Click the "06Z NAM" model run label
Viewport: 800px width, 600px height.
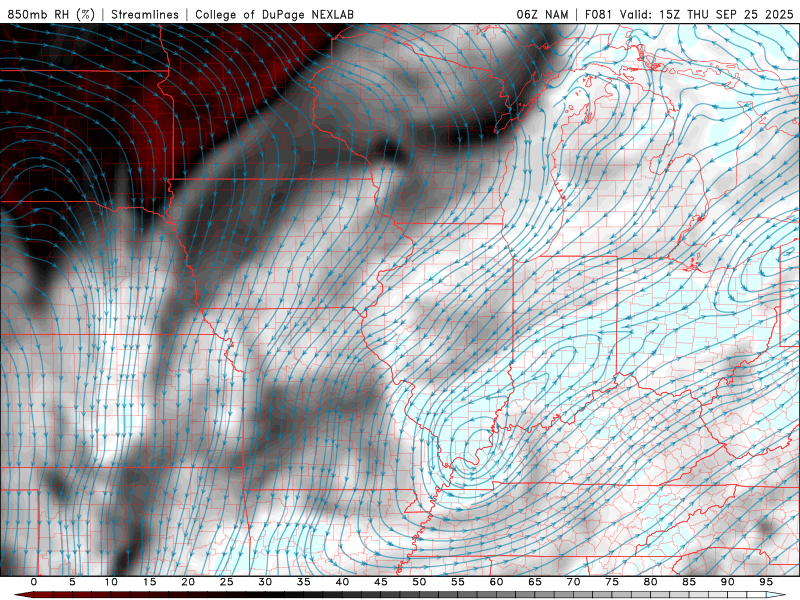coord(542,15)
